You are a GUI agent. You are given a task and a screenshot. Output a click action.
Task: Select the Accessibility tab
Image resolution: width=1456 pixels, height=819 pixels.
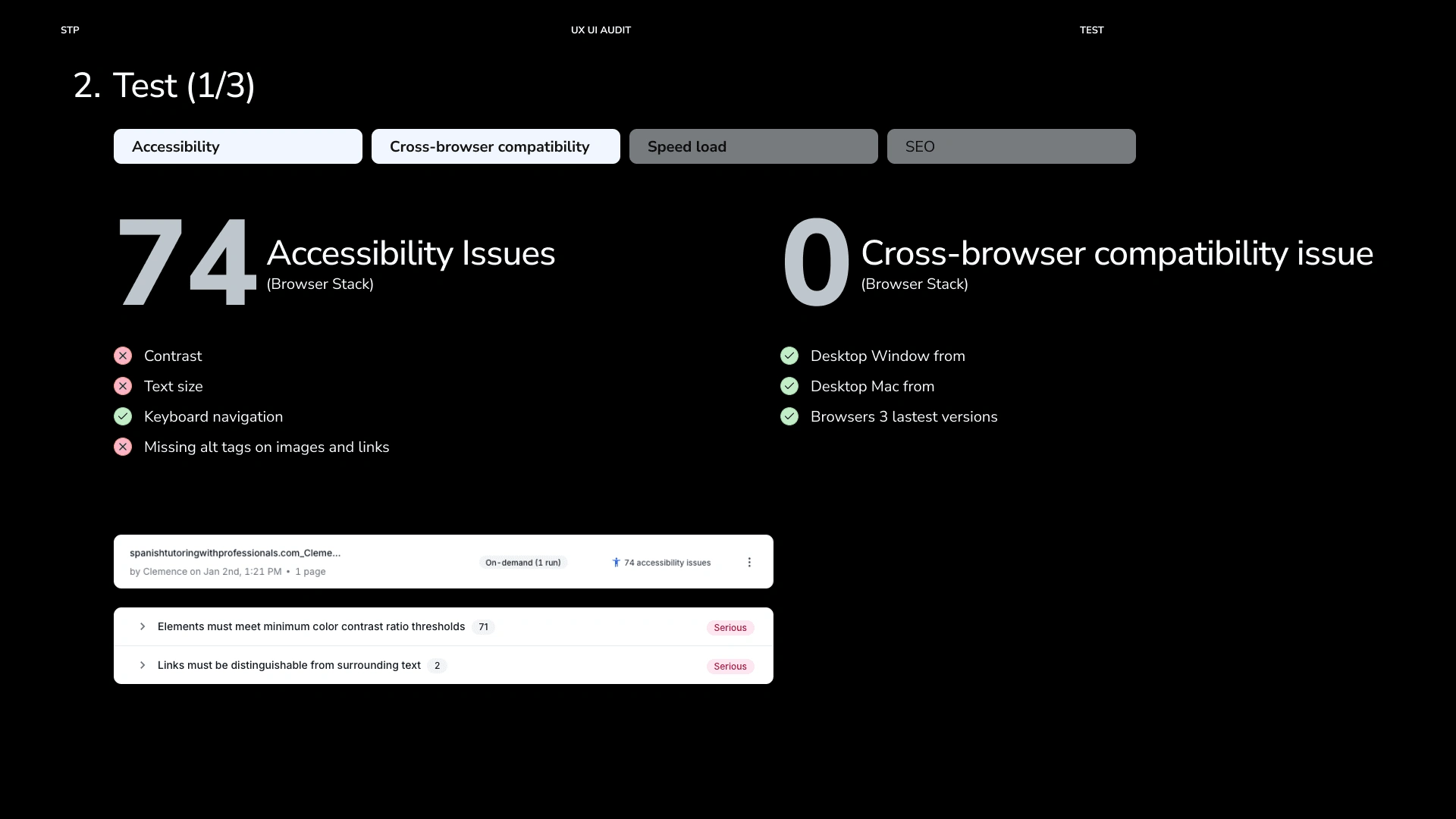click(238, 146)
